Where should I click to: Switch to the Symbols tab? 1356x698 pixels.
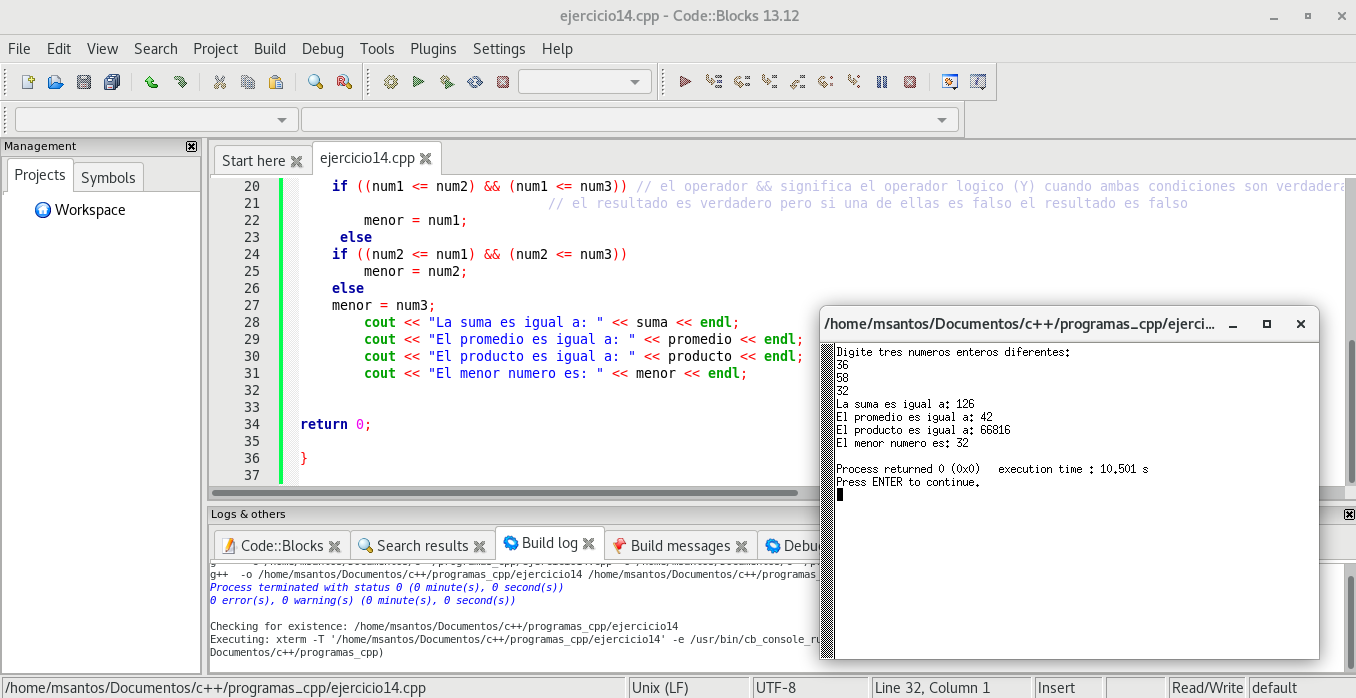[108, 177]
